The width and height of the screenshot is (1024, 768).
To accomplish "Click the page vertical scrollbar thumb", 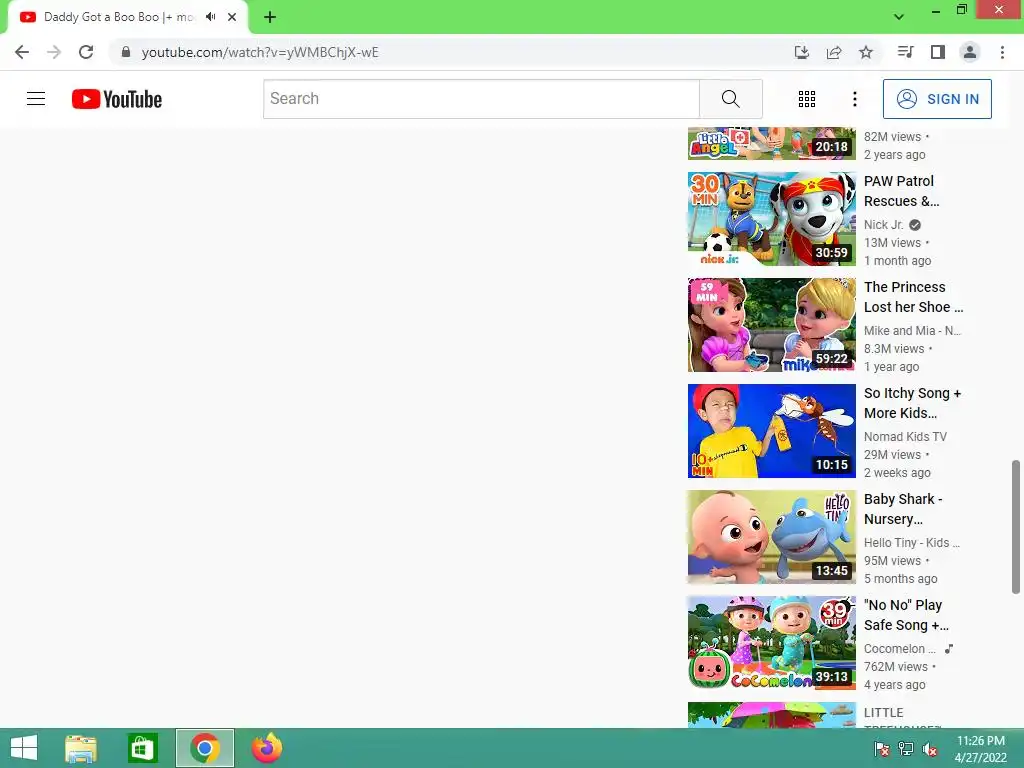I will click(x=1016, y=527).
